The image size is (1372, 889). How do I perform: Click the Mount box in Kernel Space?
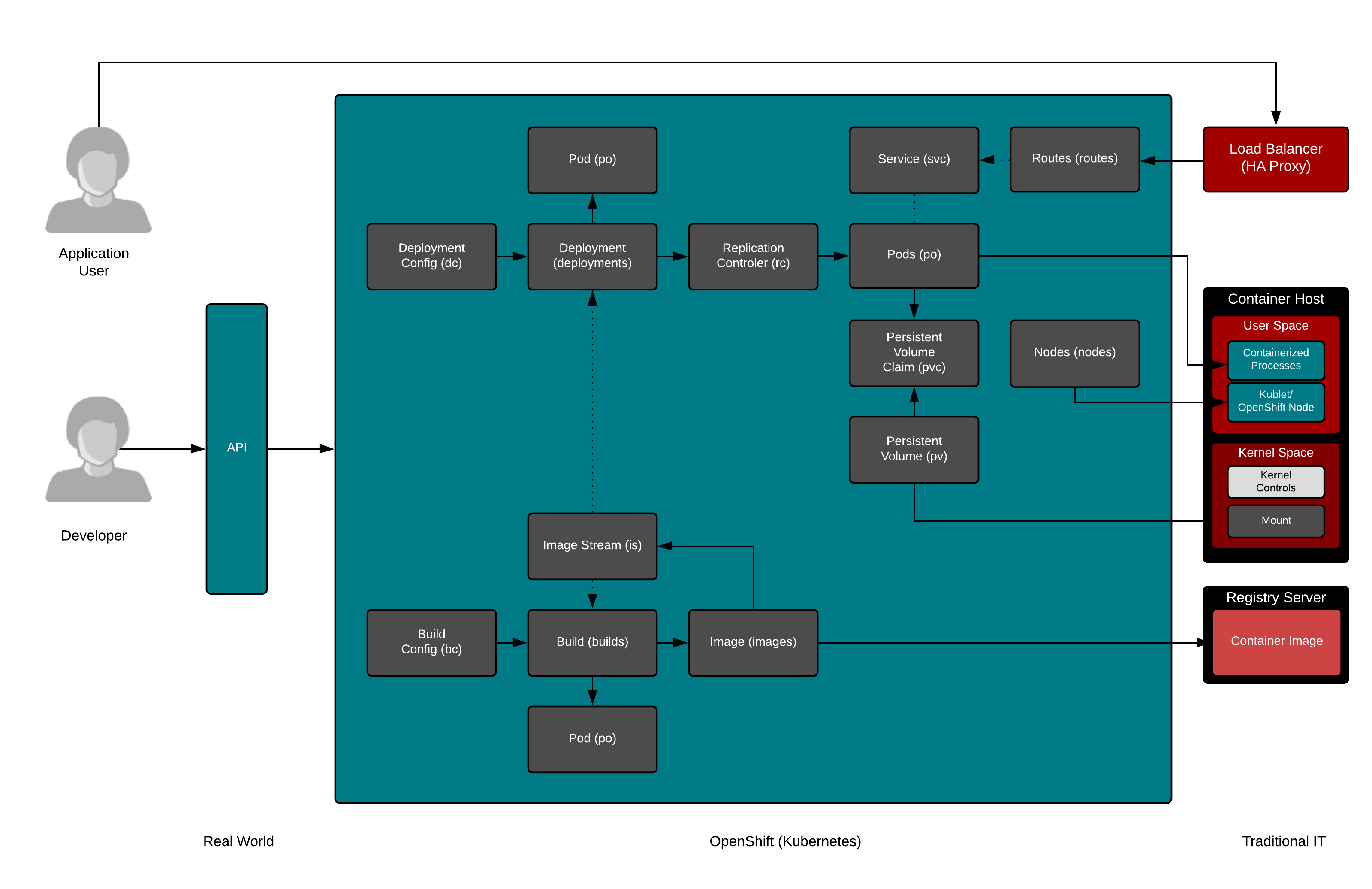click(1276, 520)
